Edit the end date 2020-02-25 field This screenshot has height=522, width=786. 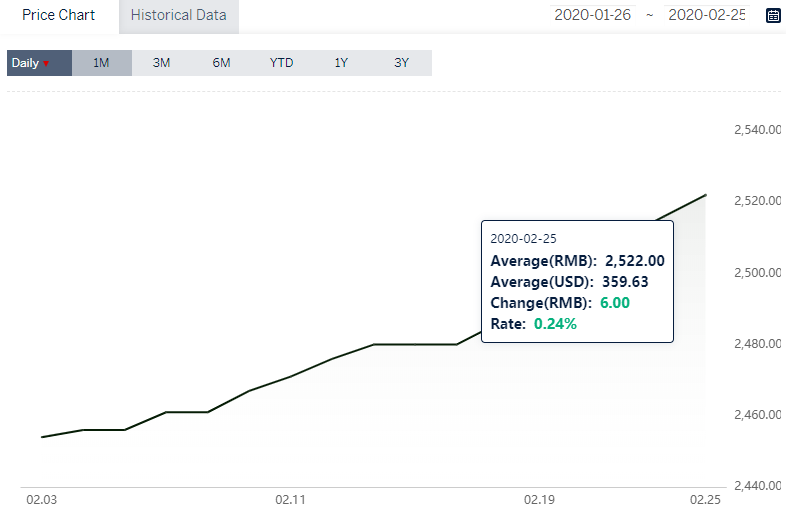[707, 15]
